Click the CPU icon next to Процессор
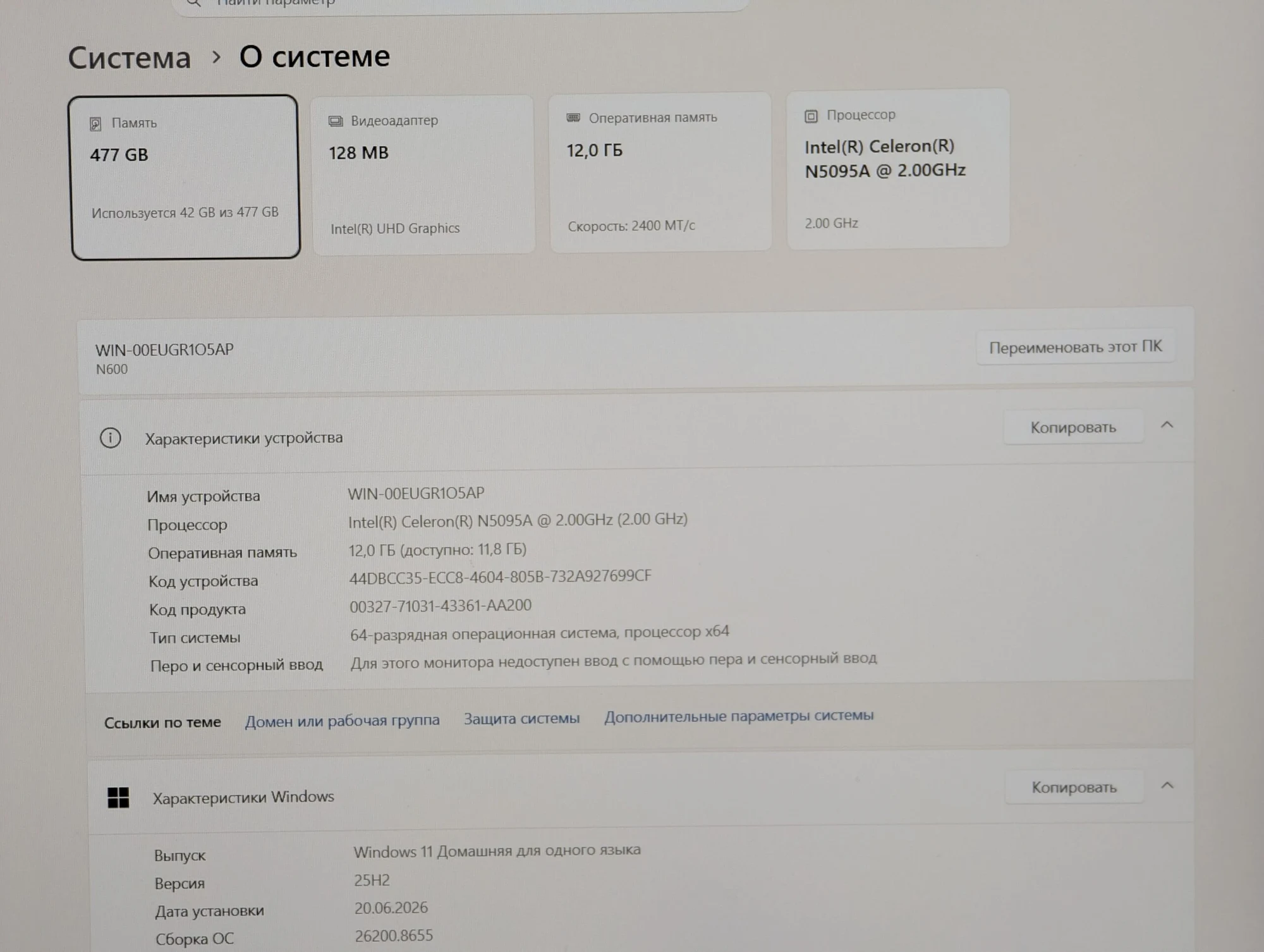This screenshot has width=1264, height=952. tap(811, 116)
